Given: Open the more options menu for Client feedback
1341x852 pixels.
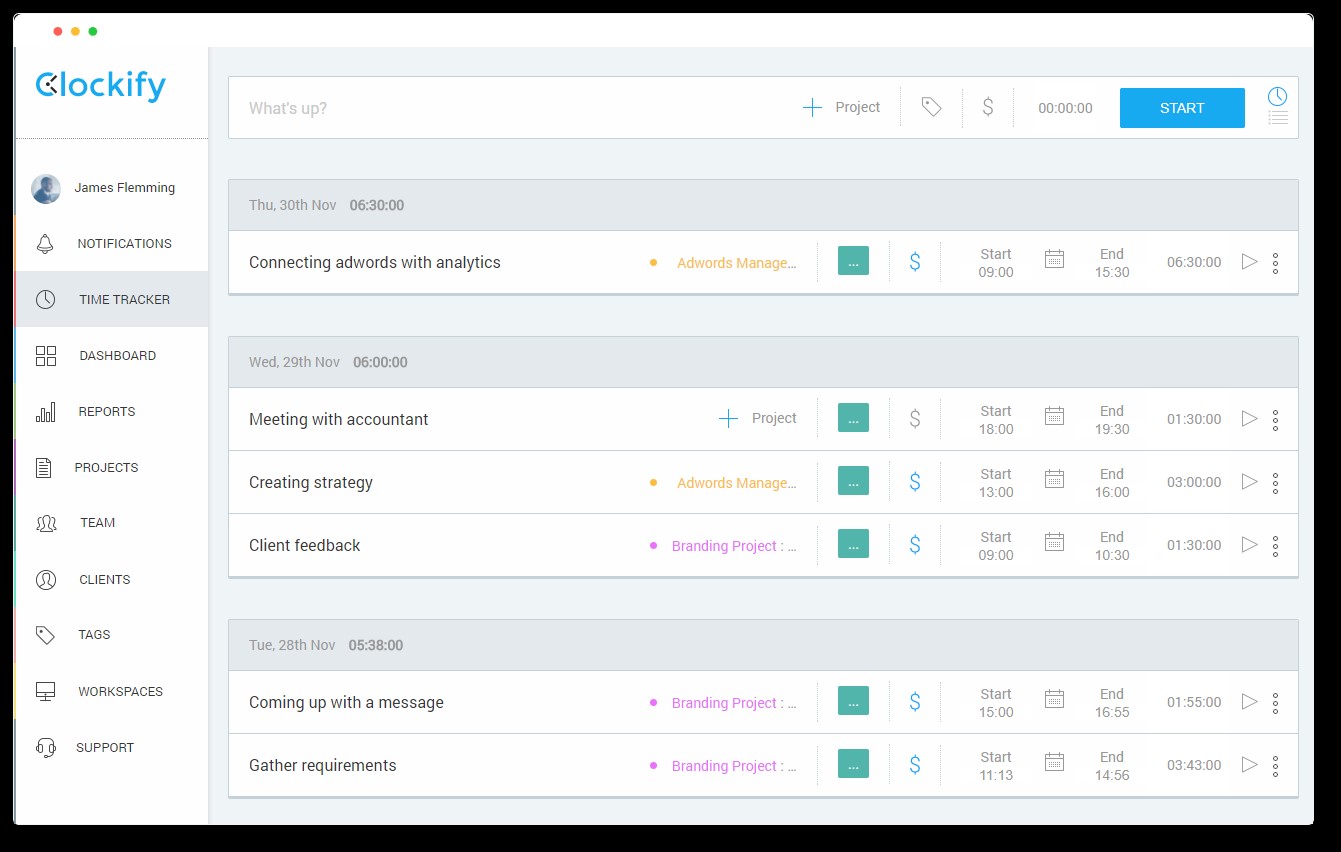Looking at the screenshot, I should 1275,545.
